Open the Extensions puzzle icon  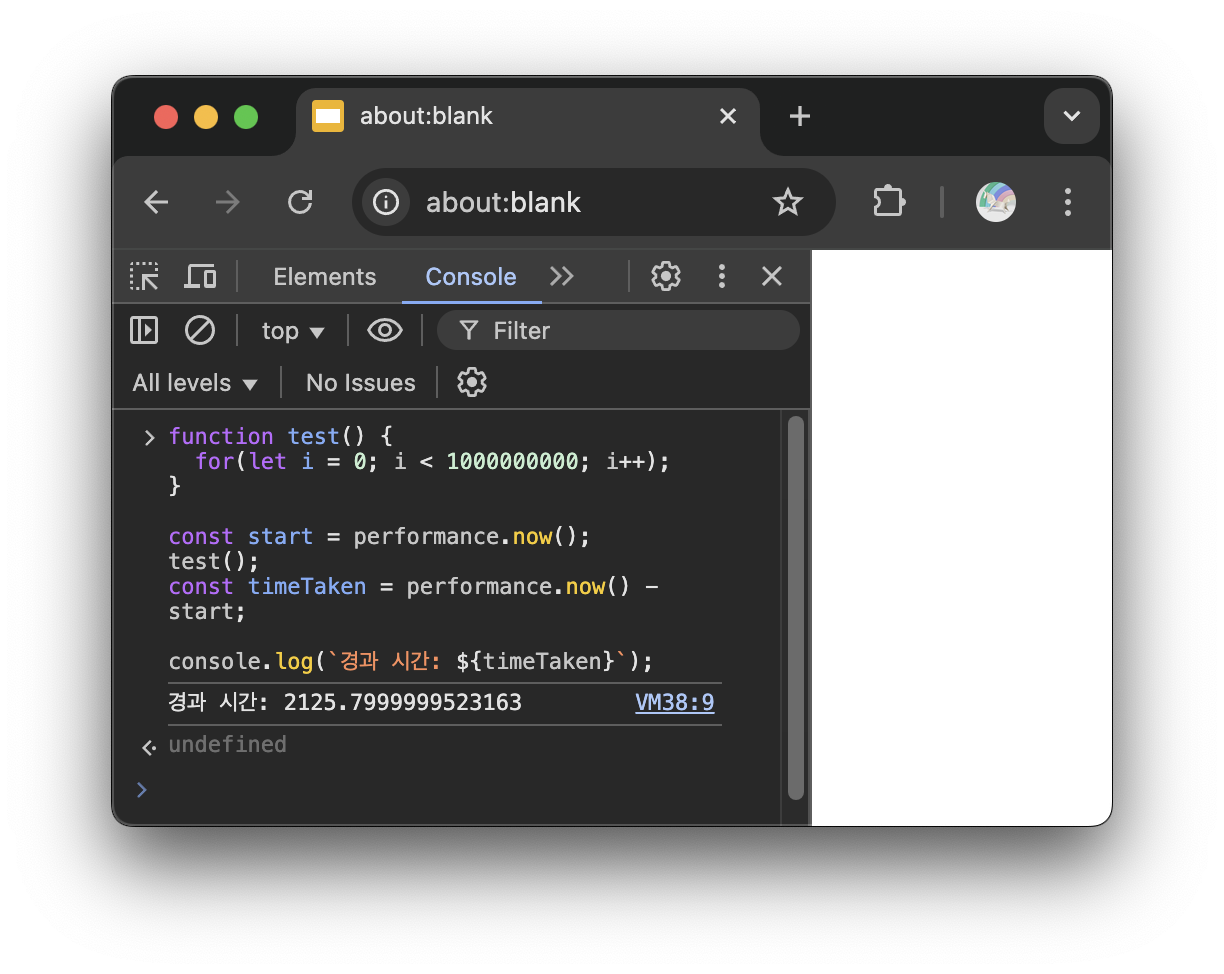point(889,203)
